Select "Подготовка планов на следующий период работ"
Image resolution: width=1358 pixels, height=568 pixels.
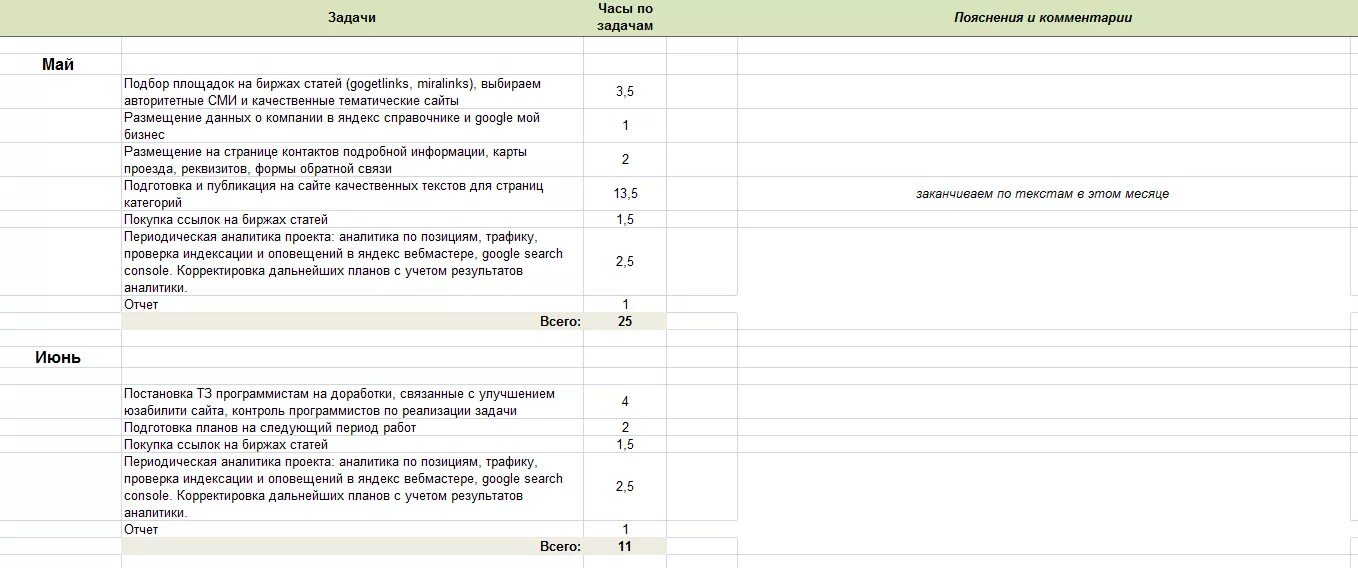click(x=352, y=427)
